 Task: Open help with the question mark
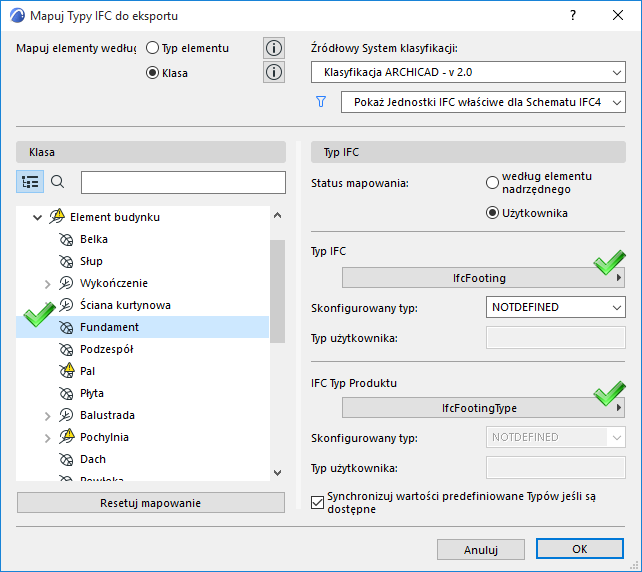(x=573, y=15)
